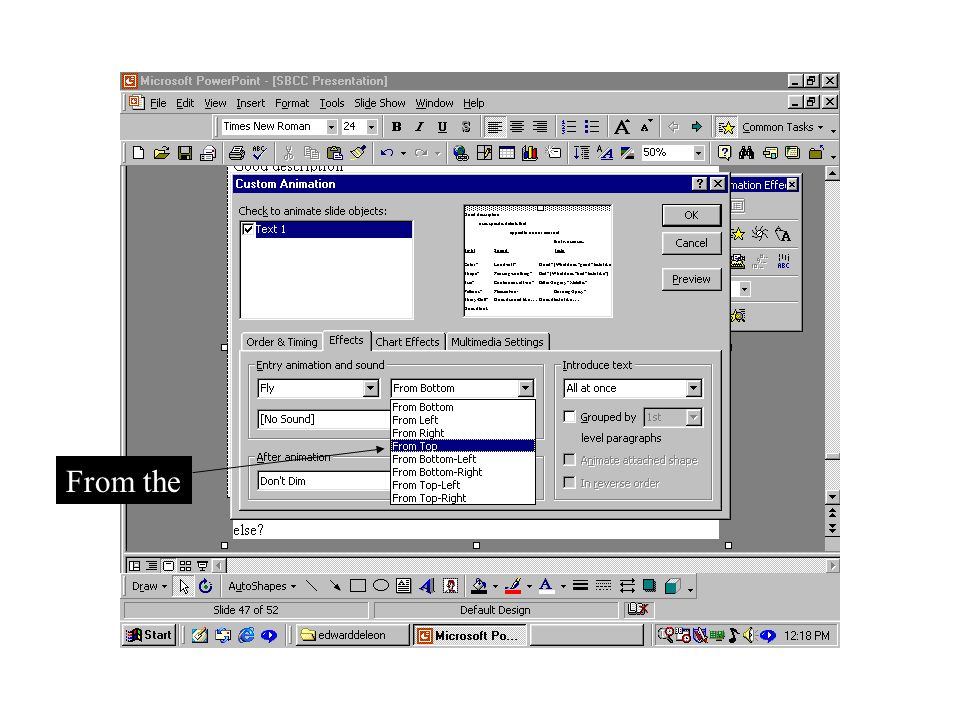The width and height of the screenshot is (960, 720).
Task: Apply the red Line Color
Action: click(513, 586)
